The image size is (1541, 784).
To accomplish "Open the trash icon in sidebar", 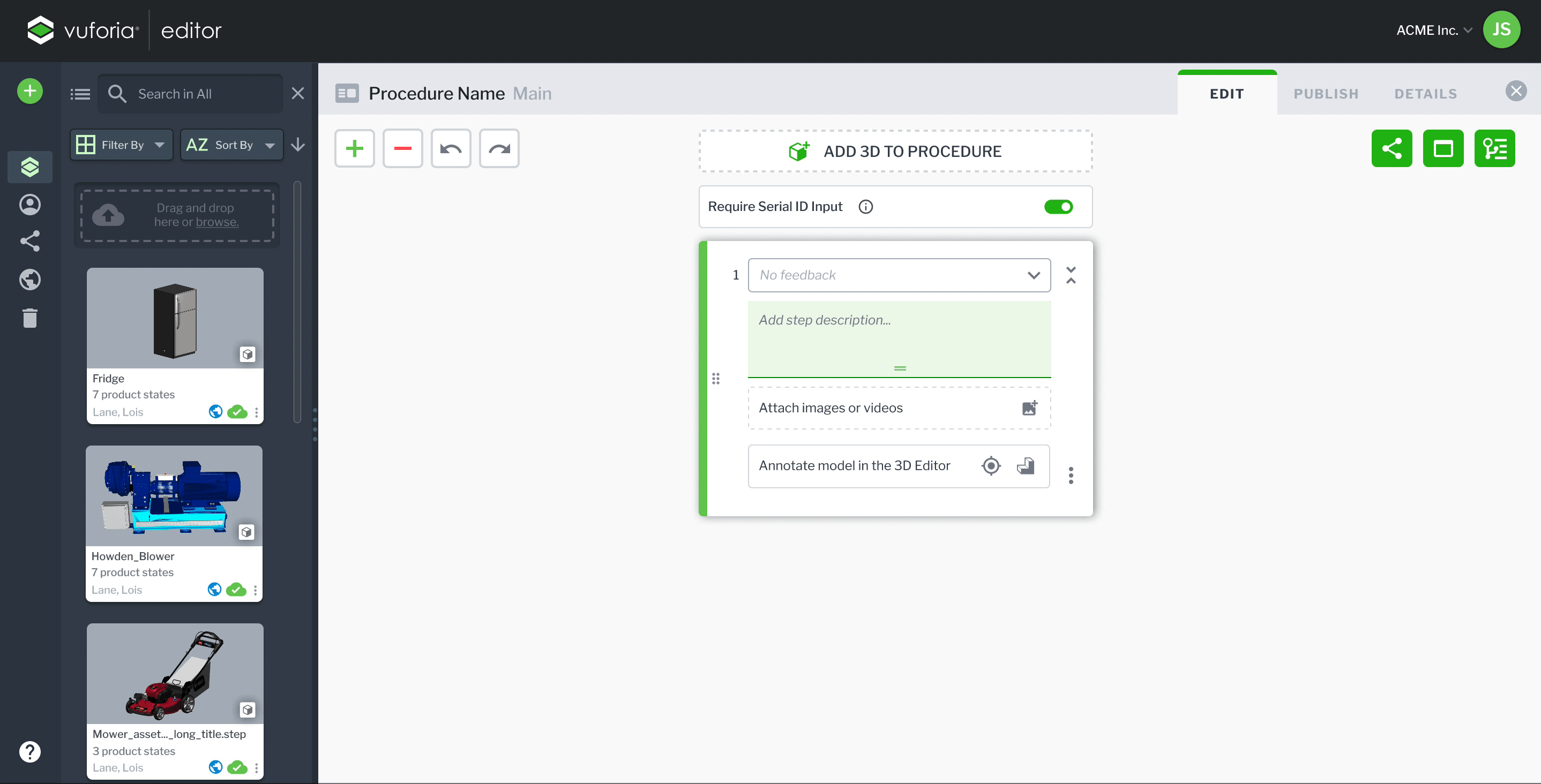I will pos(30,318).
